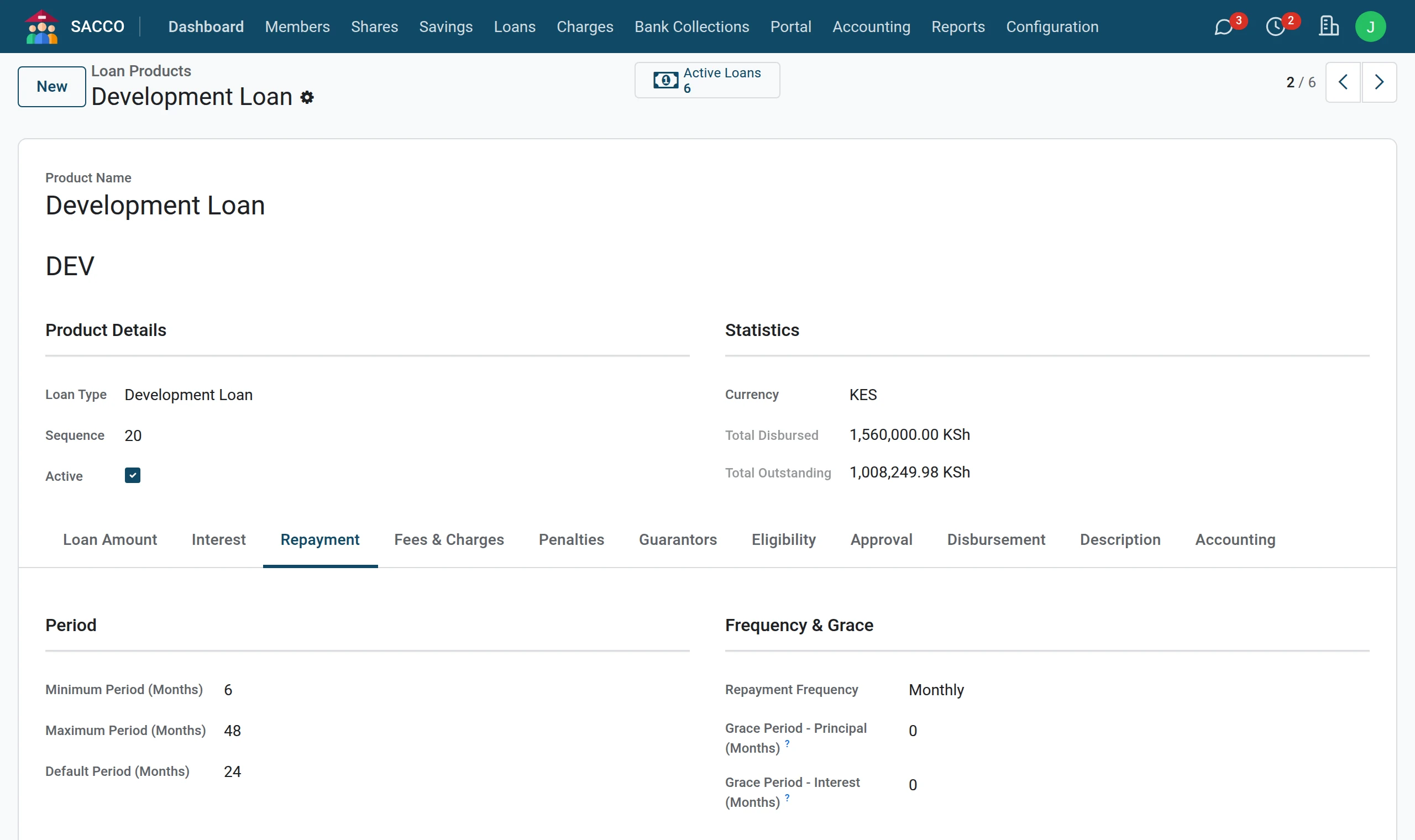Switch to the Fees & Charges tab
1415x840 pixels.
pos(449,539)
